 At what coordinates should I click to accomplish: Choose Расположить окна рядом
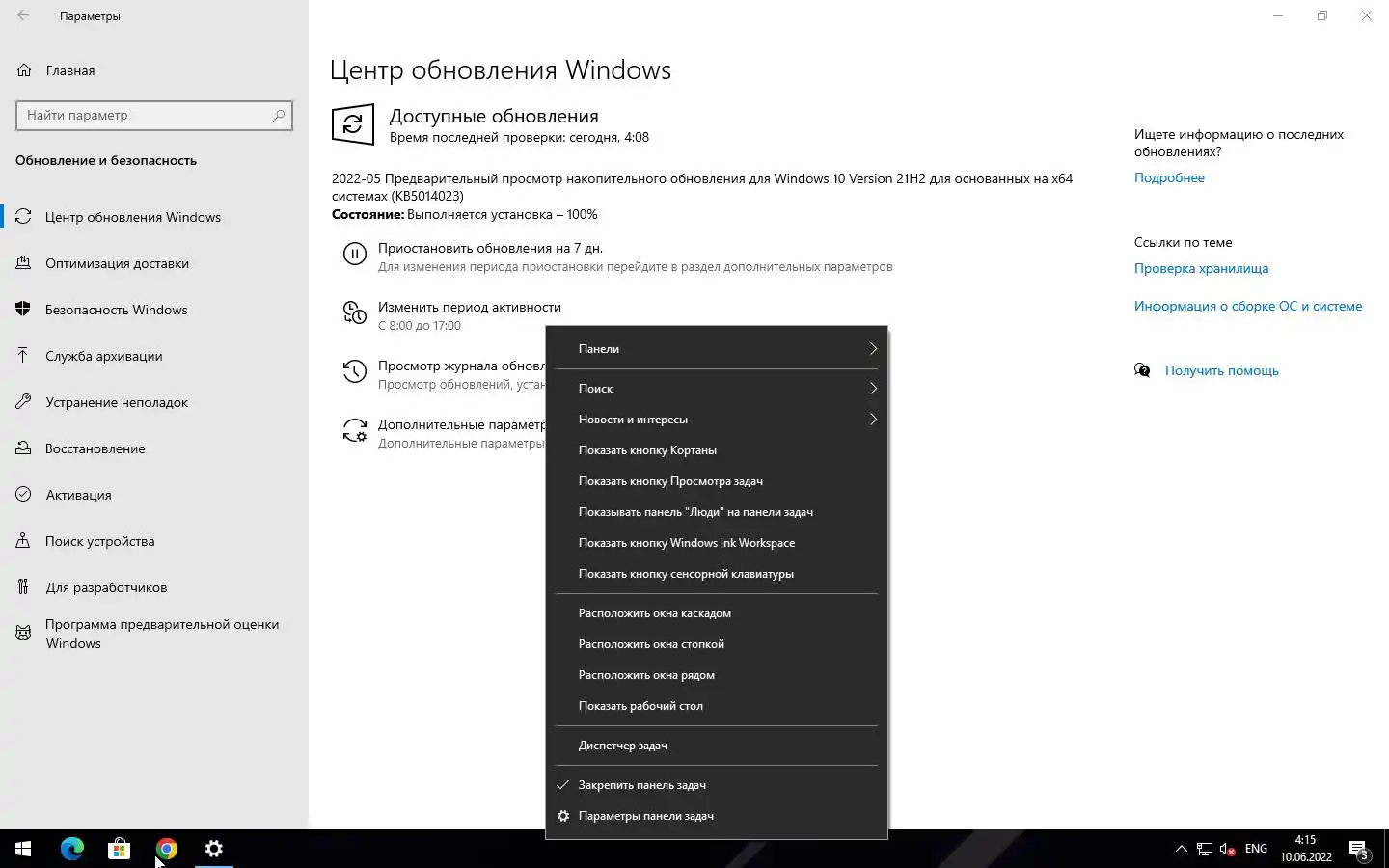(717, 675)
